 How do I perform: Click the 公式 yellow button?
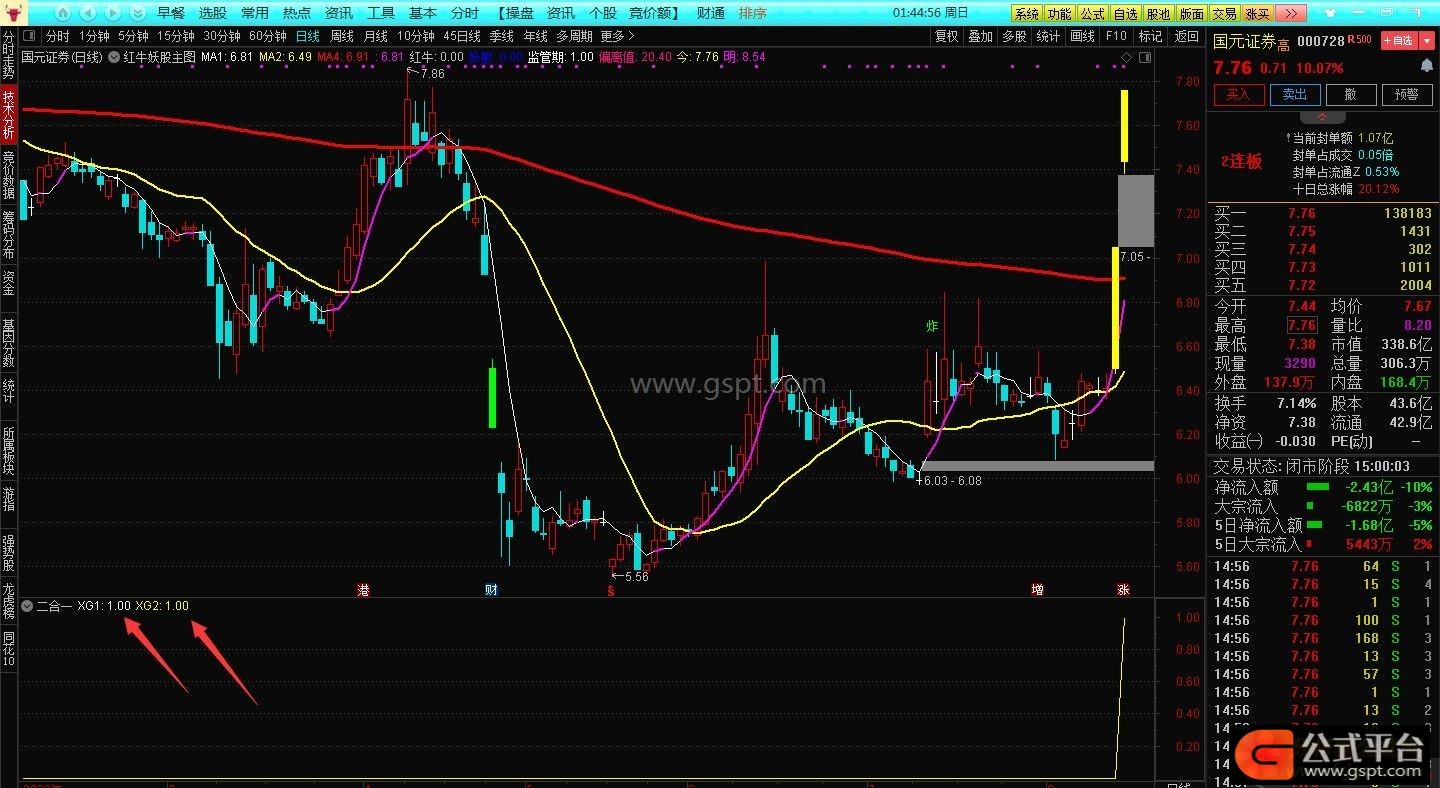coord(1092,13)
